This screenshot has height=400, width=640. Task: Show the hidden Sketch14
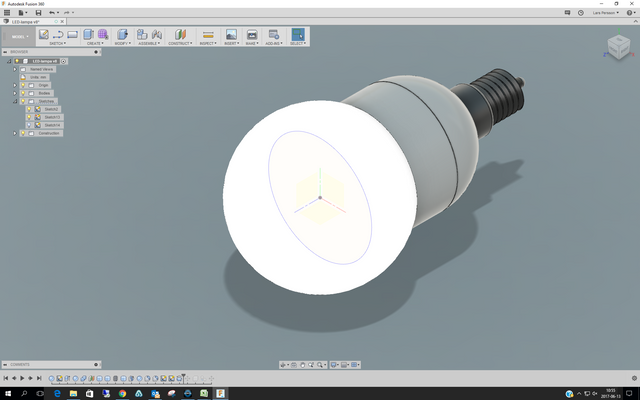click(x=29, y=125)
